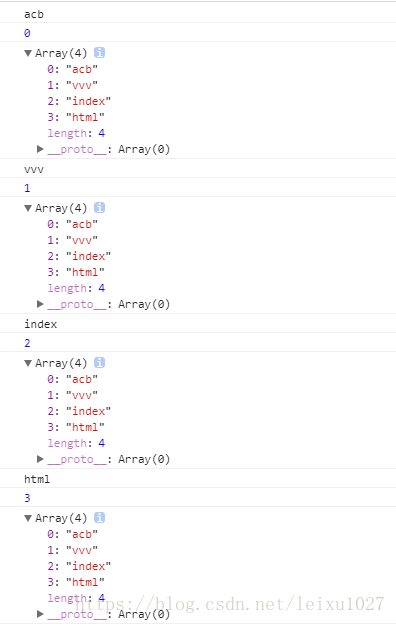Select the blue log value 2
Screen dimensions: 396x624
(x=27, y=343)
